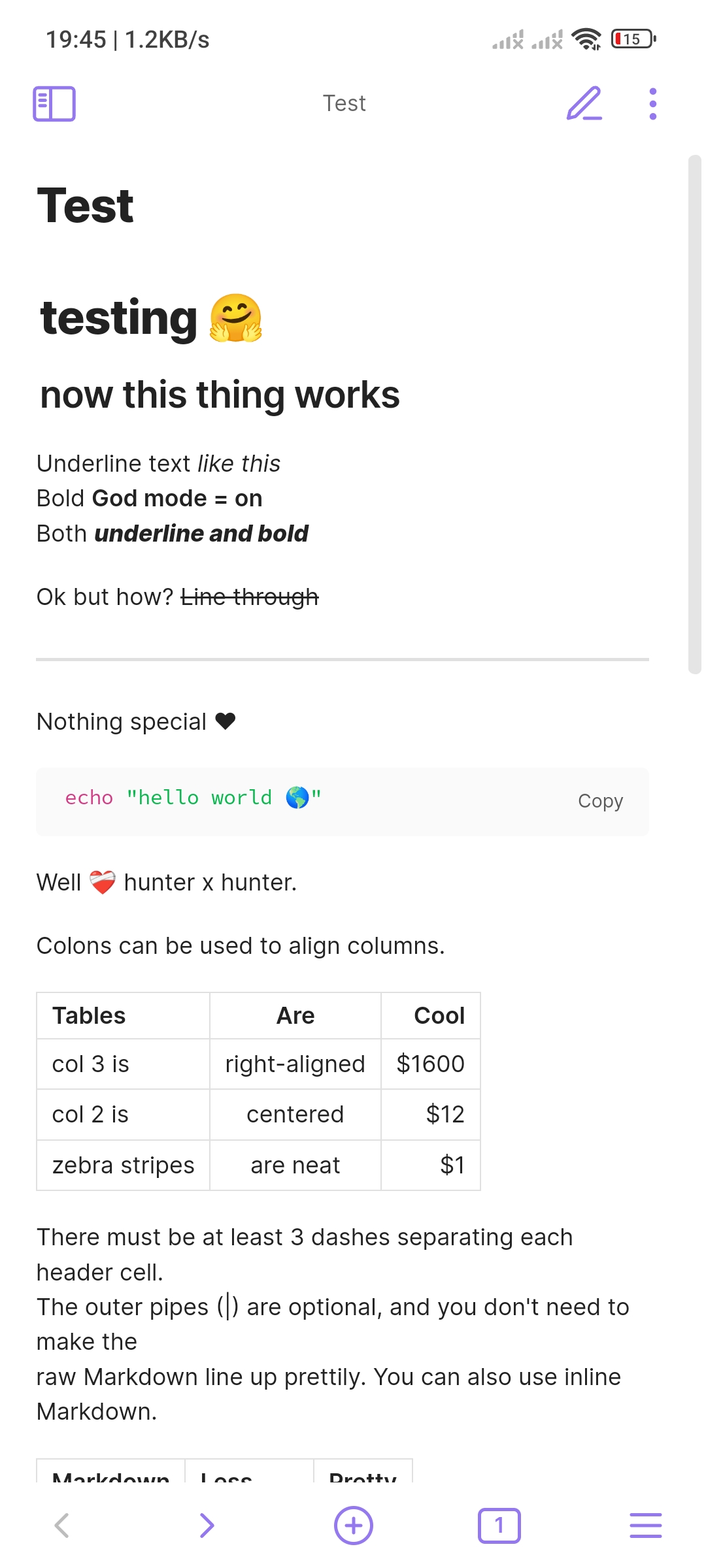Open the bottom hamburger menu
This screenshot has width=706, height=1568.
click(x=645, y=1526)
